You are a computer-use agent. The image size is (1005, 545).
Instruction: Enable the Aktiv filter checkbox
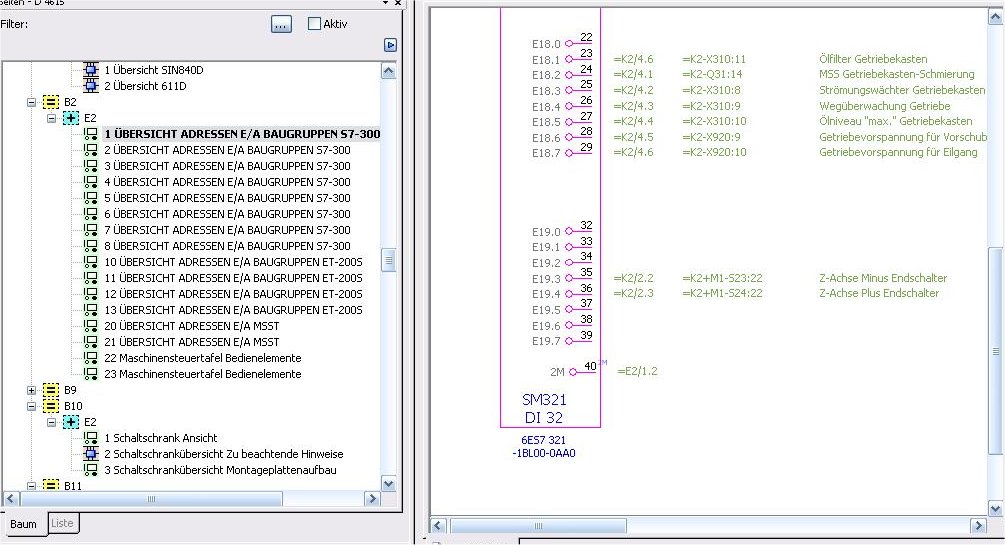tap(314, 24)
